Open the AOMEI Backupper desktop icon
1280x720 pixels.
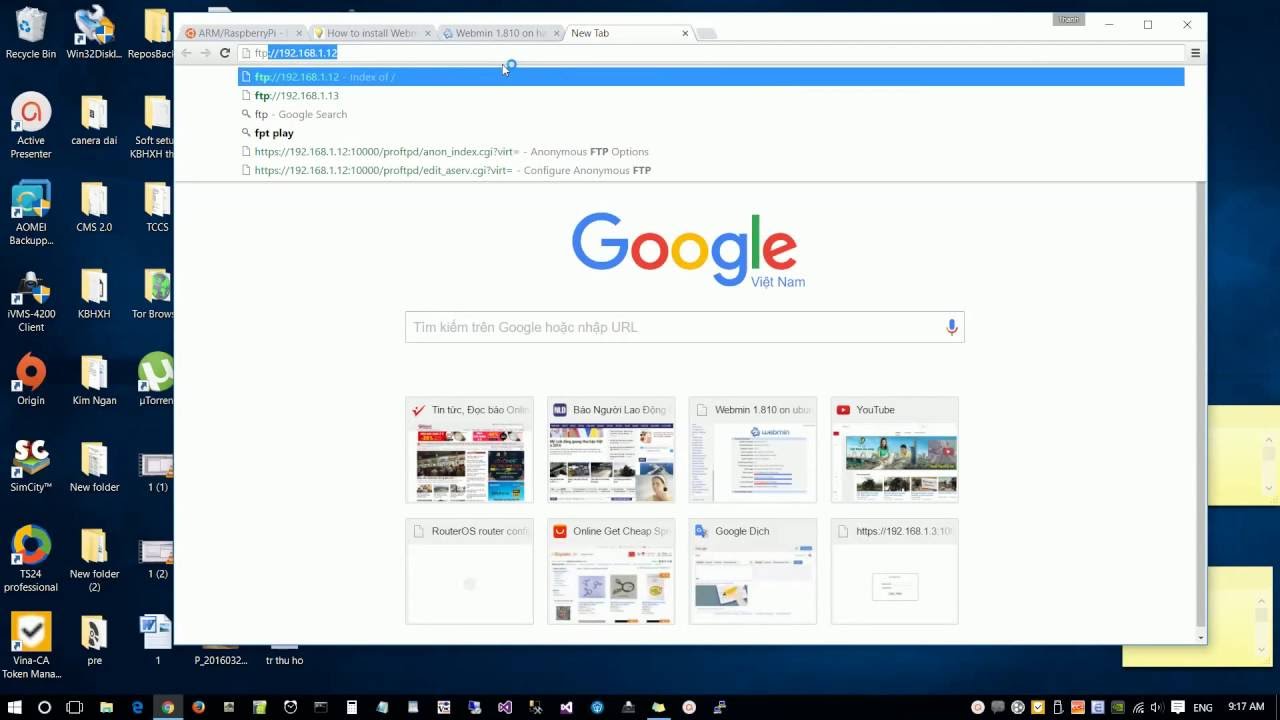click(31, 213)
